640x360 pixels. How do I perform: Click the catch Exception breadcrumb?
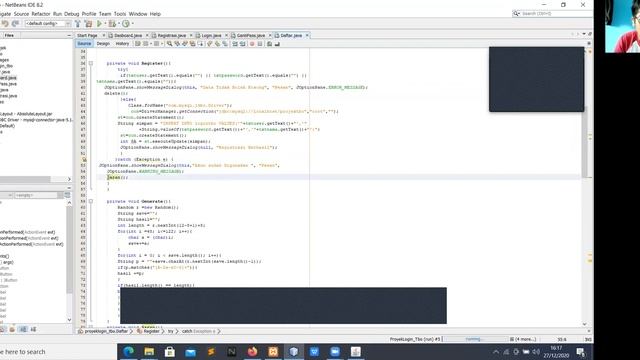coord(198,331)
